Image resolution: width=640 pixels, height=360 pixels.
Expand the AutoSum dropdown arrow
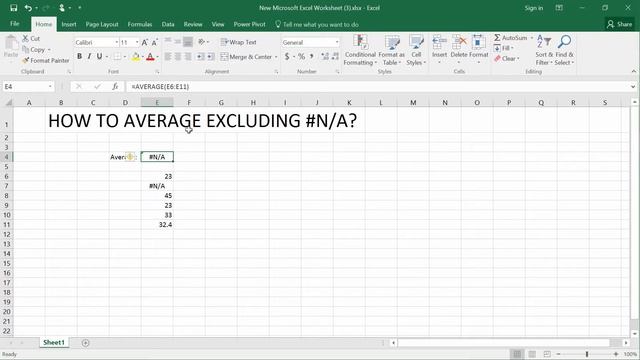coord(532,38)
